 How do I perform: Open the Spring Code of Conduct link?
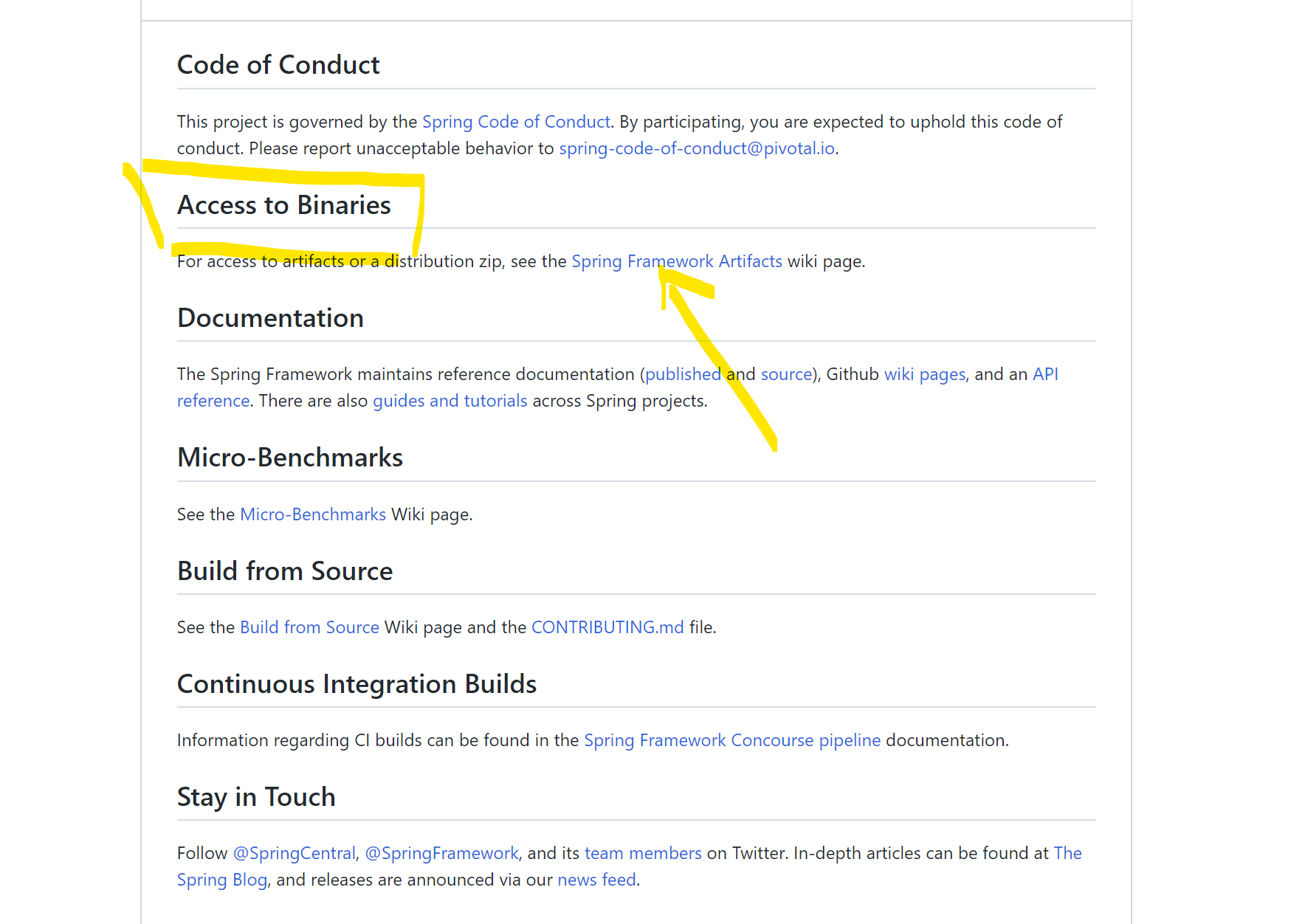516,122
